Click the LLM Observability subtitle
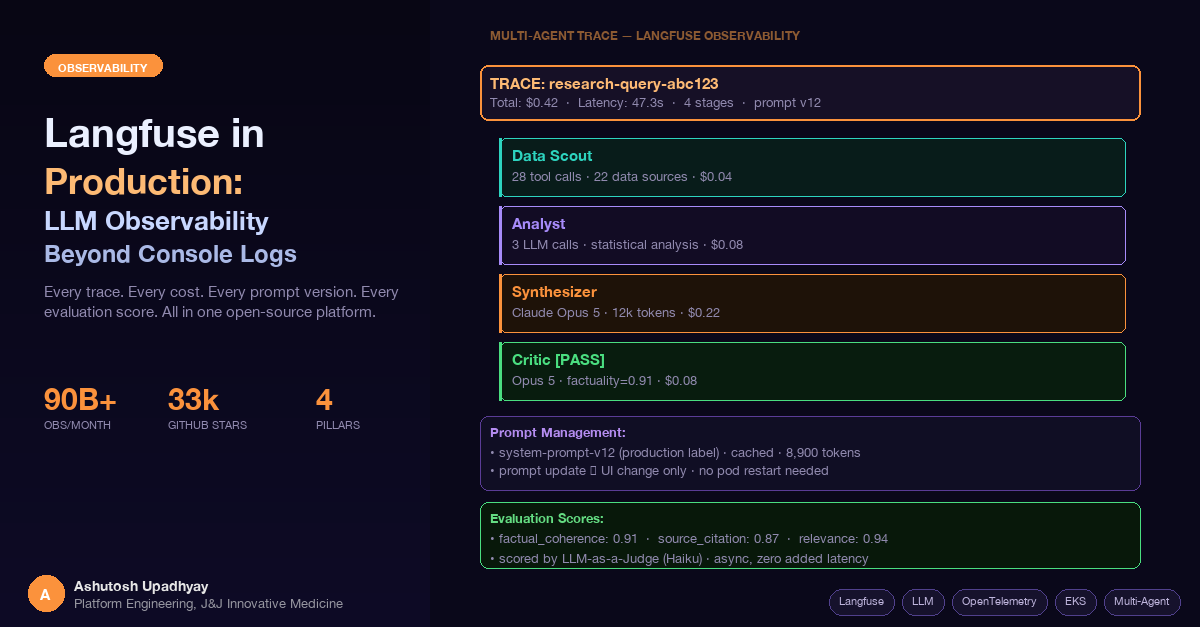The height and width of the screenshot is (627, 1200). pos(156,221)
